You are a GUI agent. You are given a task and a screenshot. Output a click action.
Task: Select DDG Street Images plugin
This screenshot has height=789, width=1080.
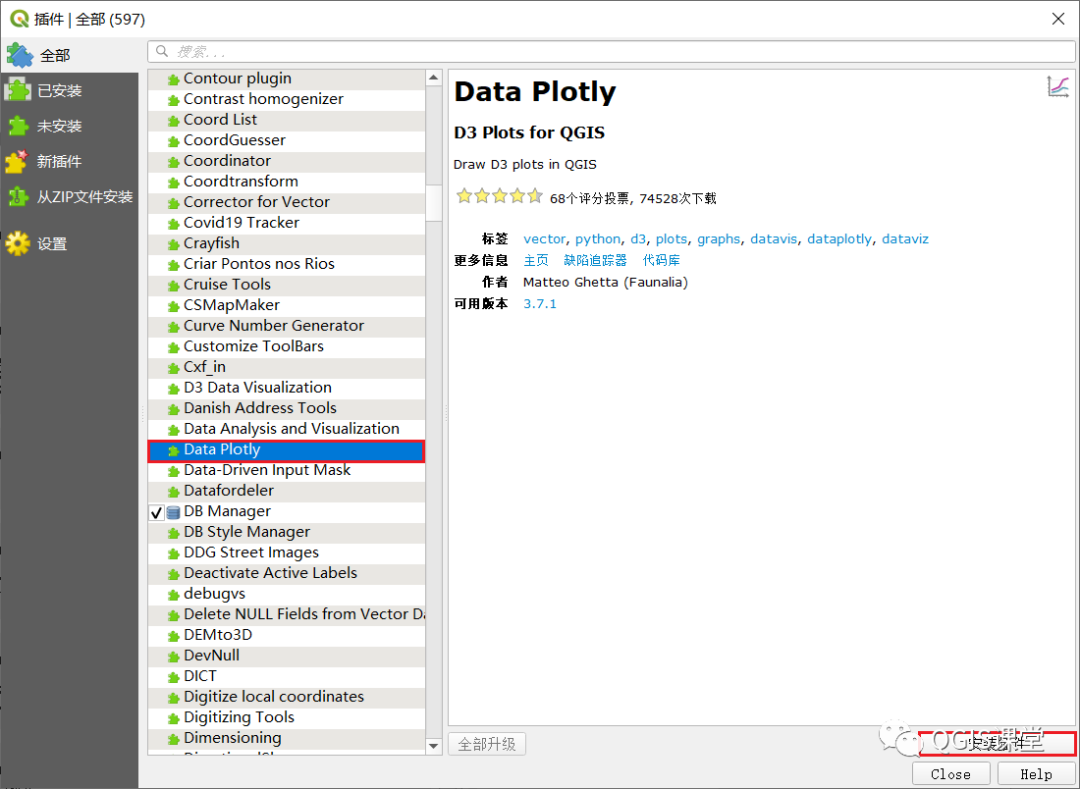287,553
